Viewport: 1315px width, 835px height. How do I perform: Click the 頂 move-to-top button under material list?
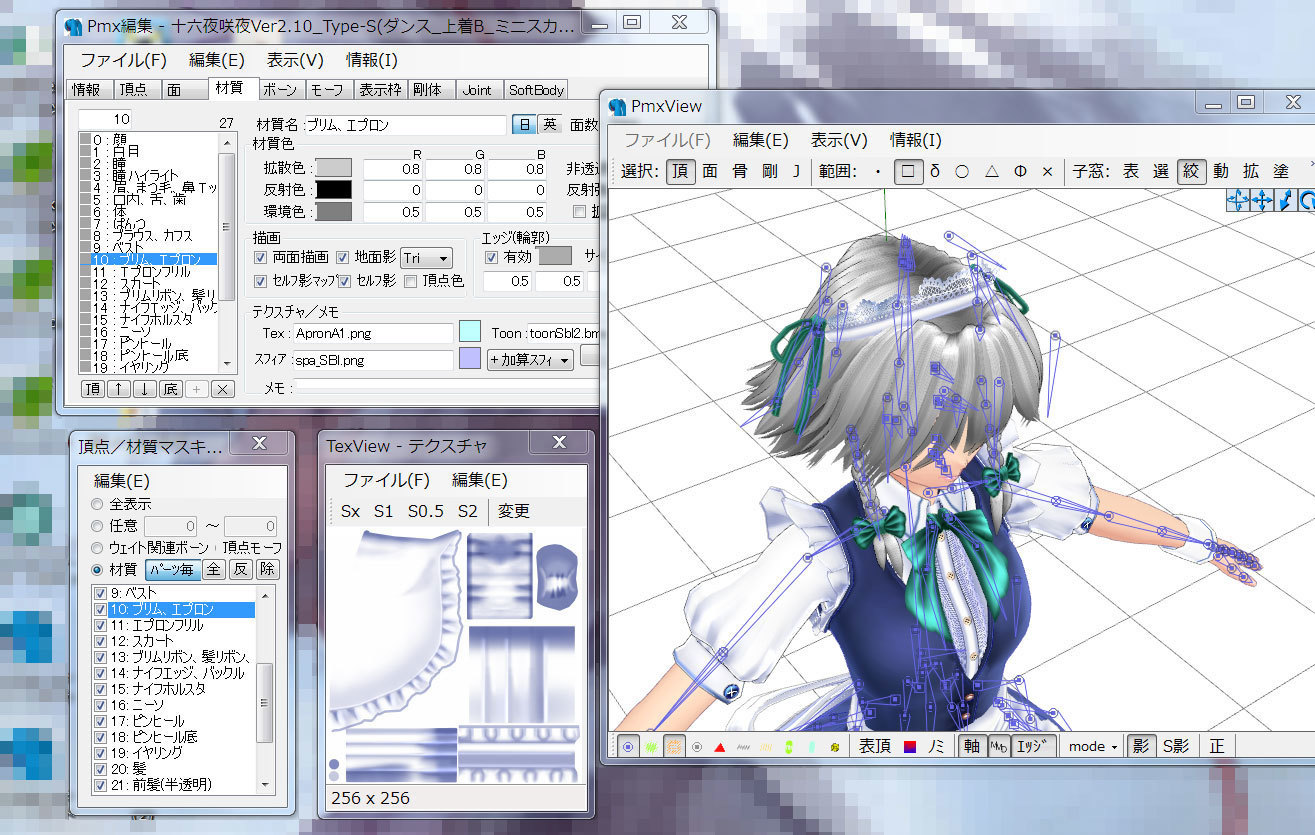(x=92, y=389)
